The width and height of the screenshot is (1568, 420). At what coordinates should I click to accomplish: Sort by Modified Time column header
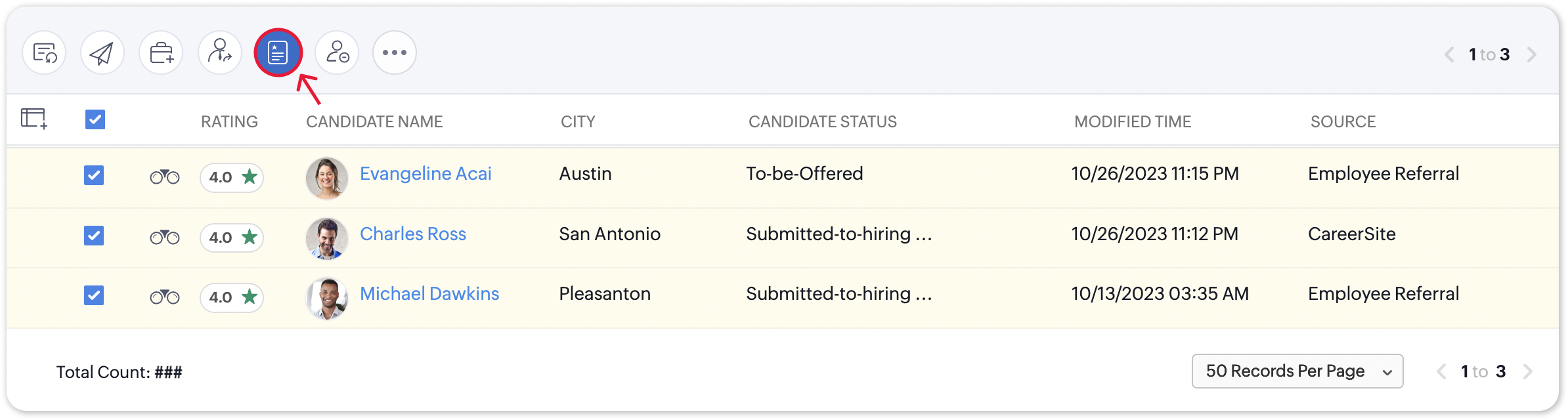tap(1132, 121)
